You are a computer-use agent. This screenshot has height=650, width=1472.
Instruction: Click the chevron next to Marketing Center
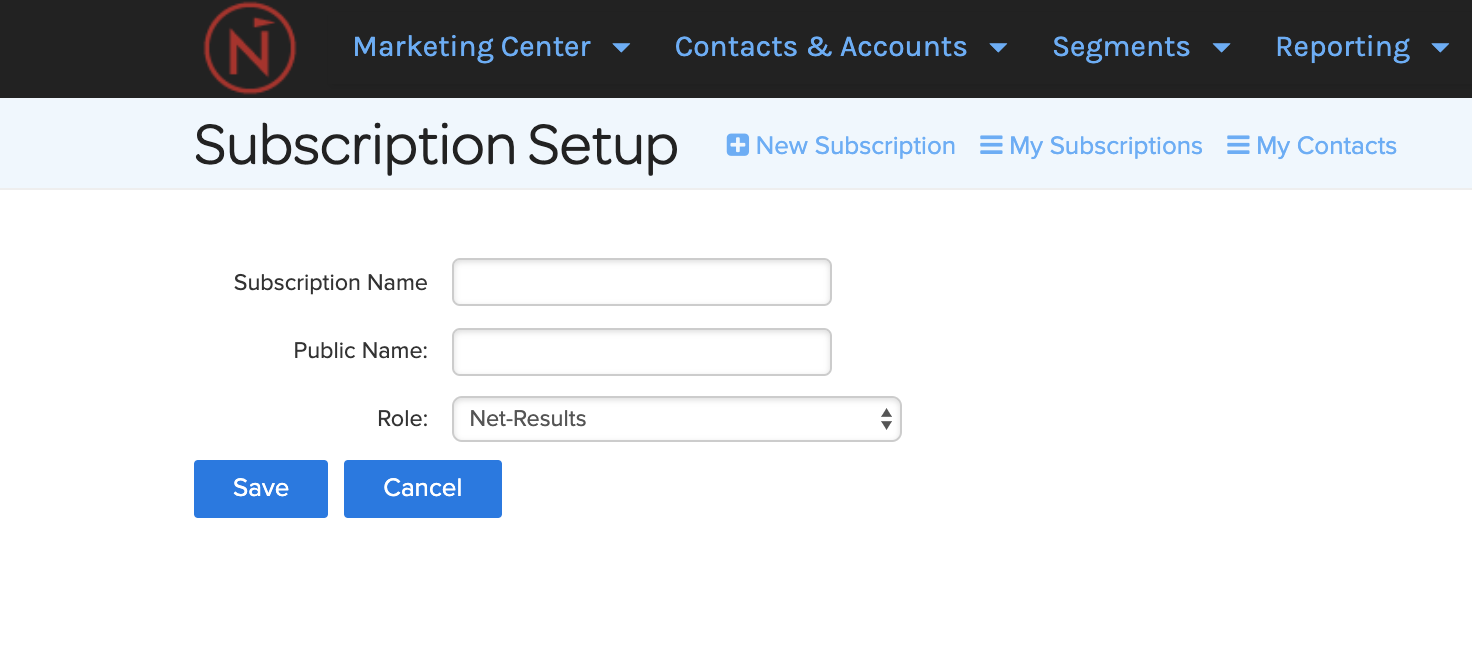tap(622, 47)
